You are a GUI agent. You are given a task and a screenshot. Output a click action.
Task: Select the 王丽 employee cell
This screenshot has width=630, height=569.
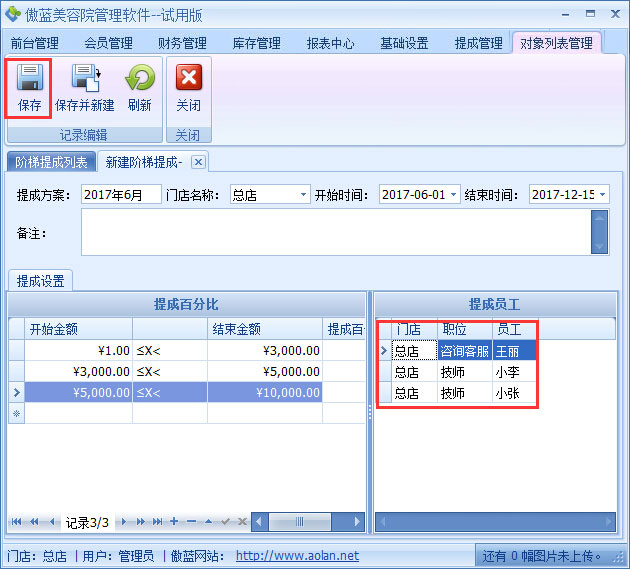click(514, 351)
